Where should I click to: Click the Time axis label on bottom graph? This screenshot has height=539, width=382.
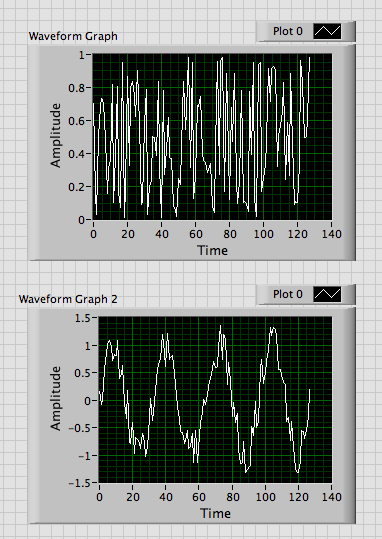coord(216,513)
